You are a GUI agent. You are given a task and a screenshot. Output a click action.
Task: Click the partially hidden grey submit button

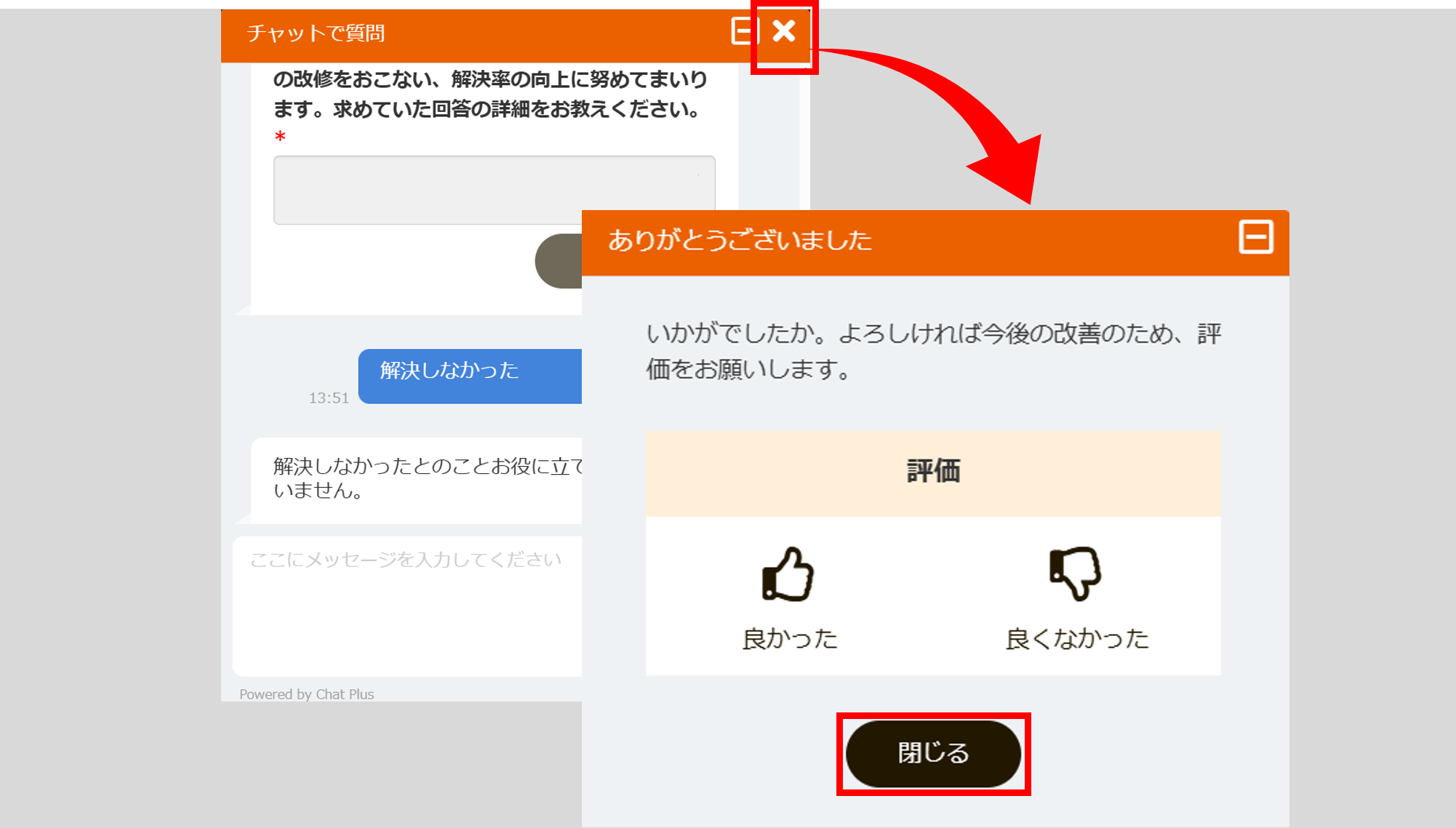[559, 261]
